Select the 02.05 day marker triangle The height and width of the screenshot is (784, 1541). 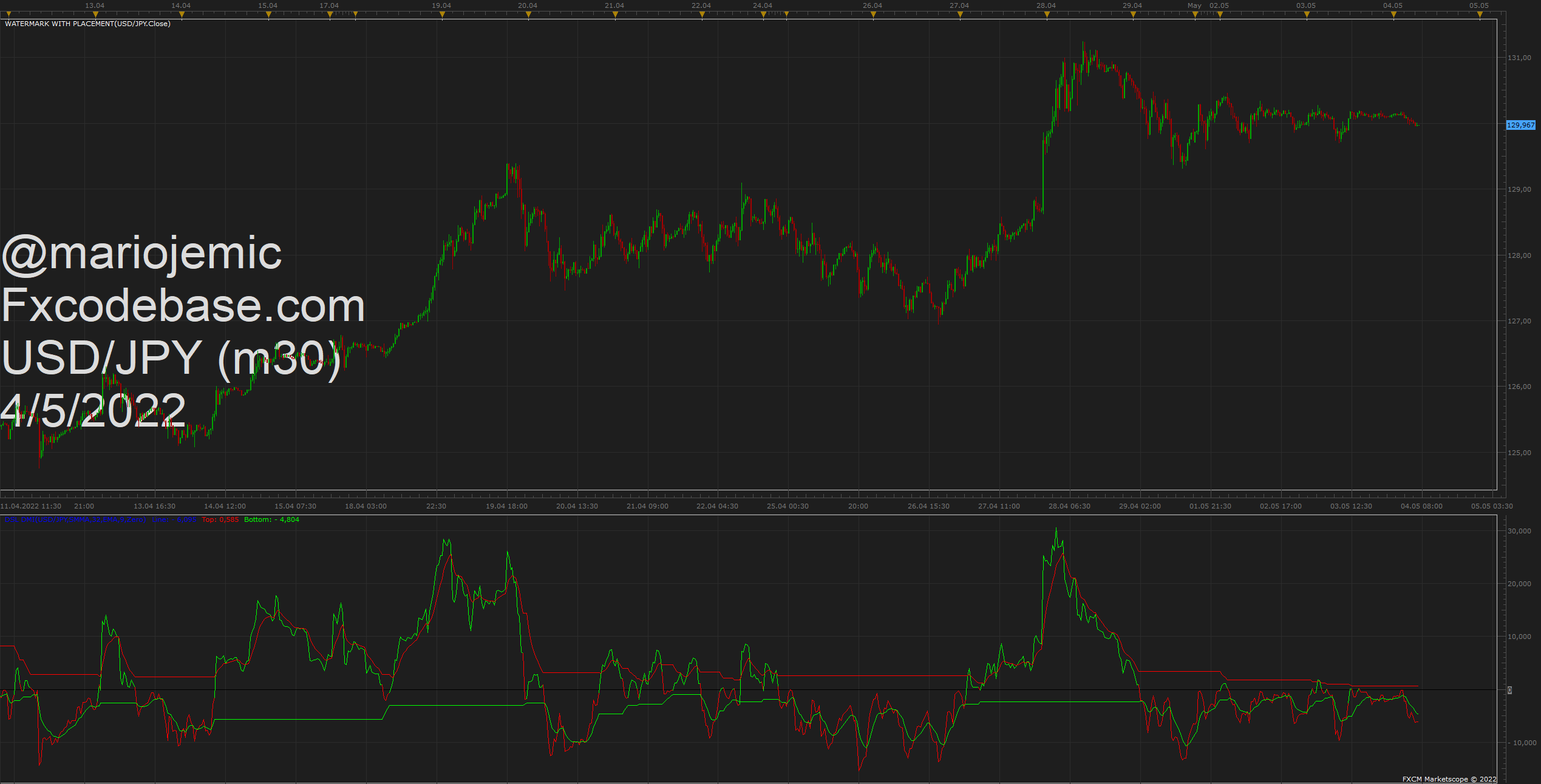click(1220, 15)
